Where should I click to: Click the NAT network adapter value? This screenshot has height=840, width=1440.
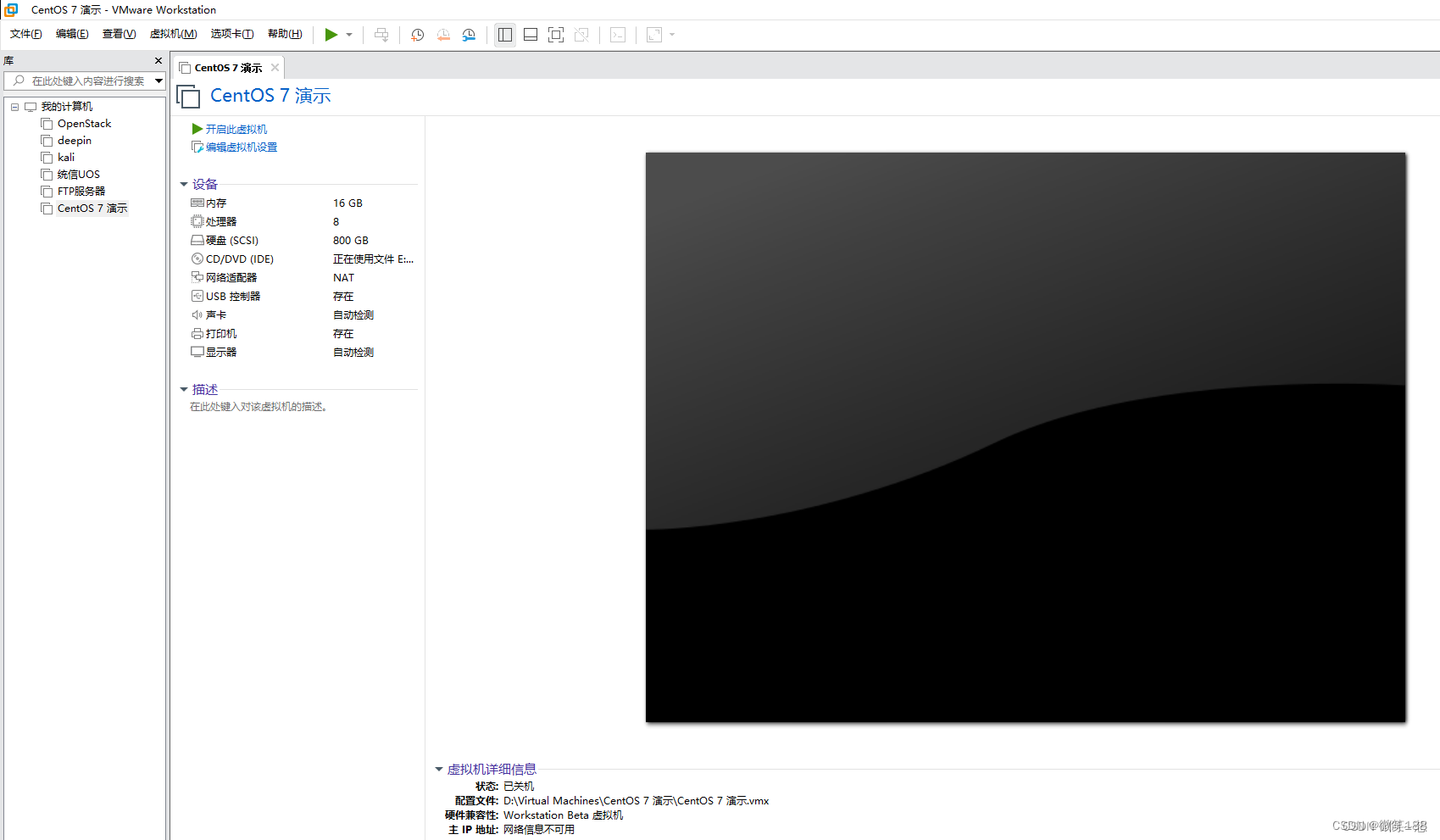tap(343, 278)
